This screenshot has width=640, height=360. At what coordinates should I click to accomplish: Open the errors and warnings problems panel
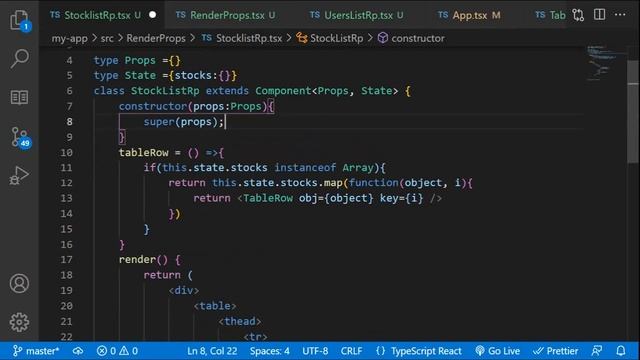[x=117, y=351]
